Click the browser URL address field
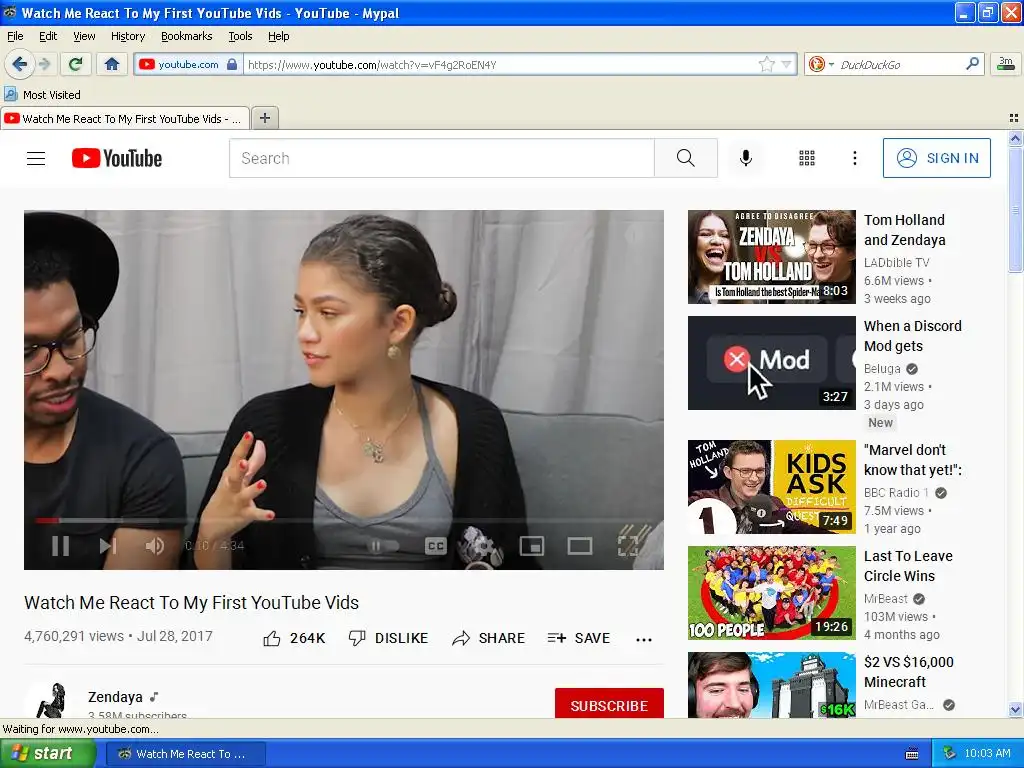The width and height of the screenshot is (1024, 768). tap(500, 64)
